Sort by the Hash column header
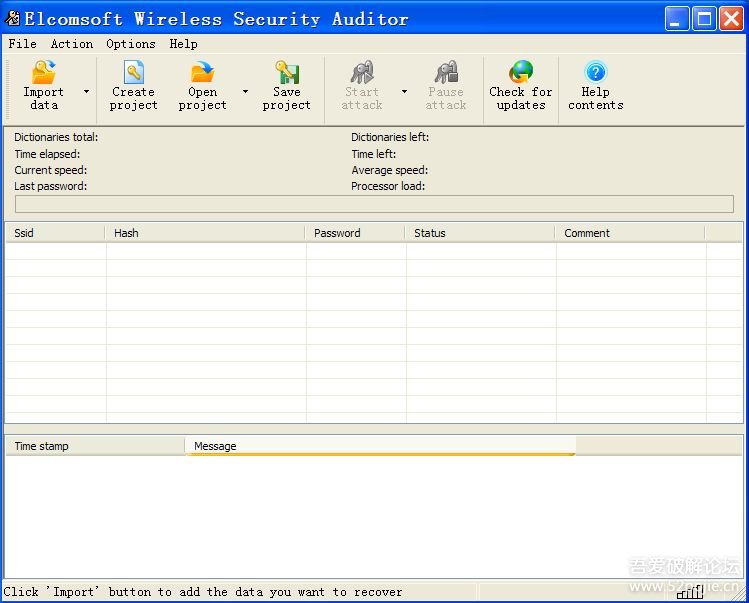The height and width of the screenshot is (603, 749). coord(205,233)
